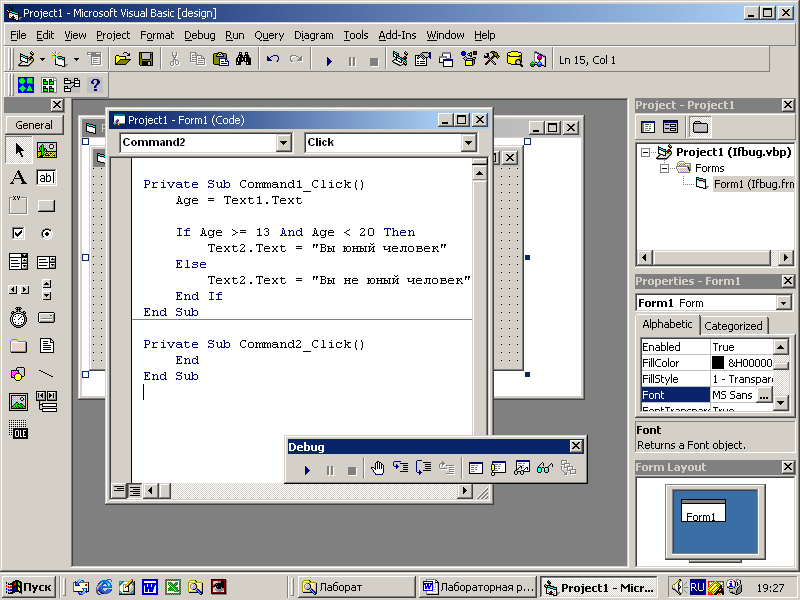Select the Data control tool
Screen dimensions: 800x600
46,402
